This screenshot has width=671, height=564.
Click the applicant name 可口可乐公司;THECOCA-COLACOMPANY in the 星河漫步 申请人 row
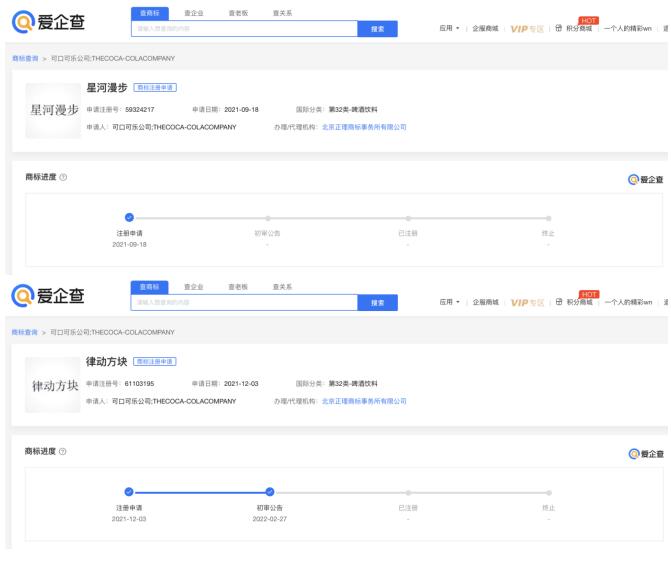174,127
